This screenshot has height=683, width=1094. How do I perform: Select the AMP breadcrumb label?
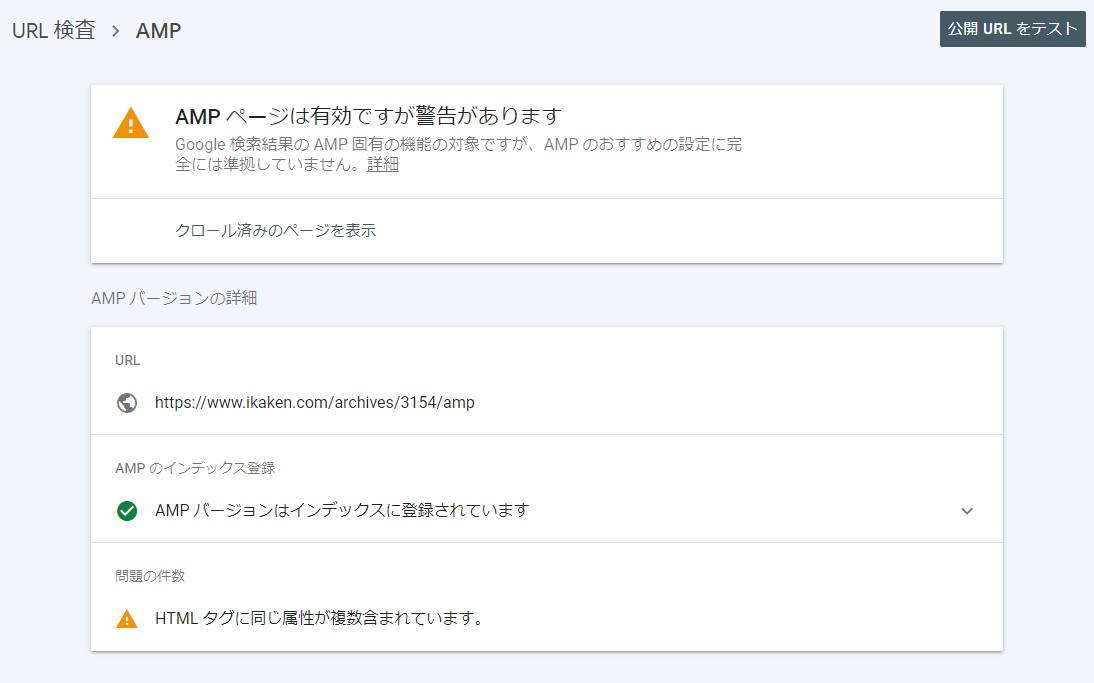coord(158,31)
